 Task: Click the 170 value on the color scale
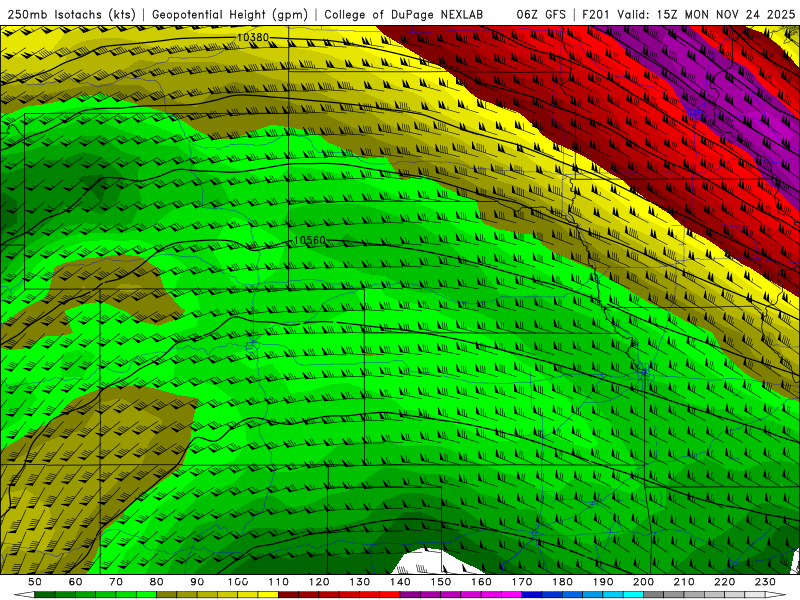pos(522,582)
